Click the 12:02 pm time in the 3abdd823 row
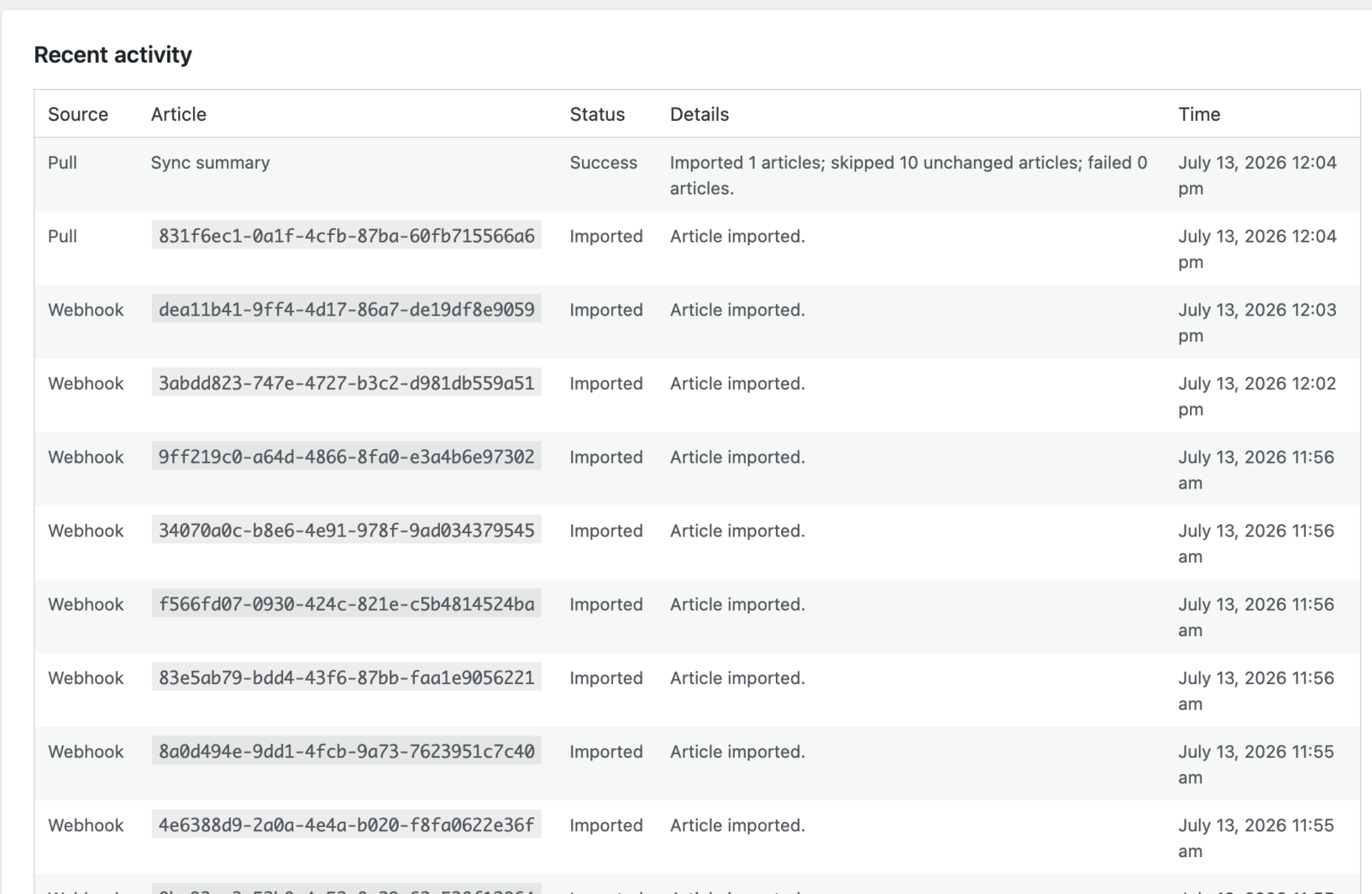 [x=1257, y=397]
